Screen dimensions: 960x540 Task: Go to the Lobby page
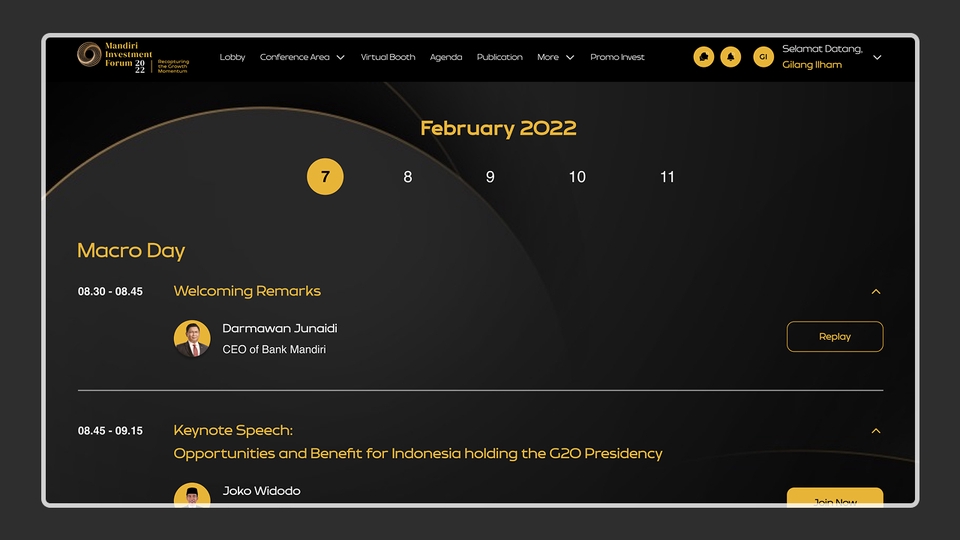pyautogui.click(x=232, y=57)
